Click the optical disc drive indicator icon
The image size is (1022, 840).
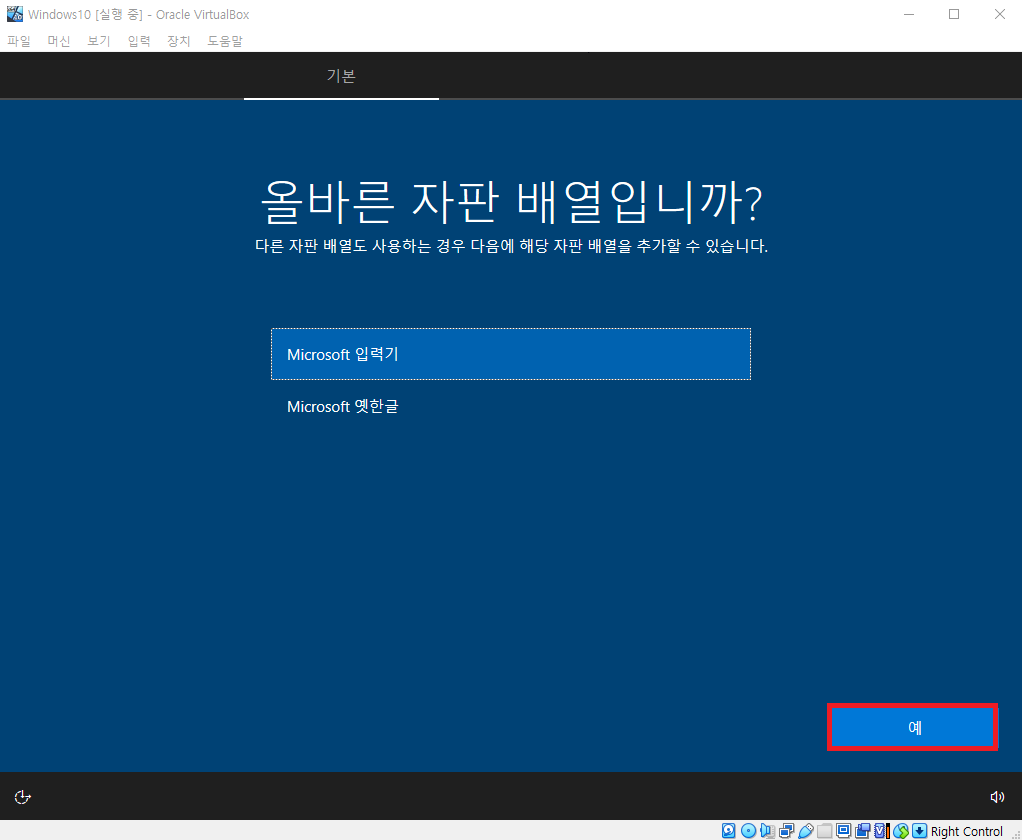click(x=748, y=830)
